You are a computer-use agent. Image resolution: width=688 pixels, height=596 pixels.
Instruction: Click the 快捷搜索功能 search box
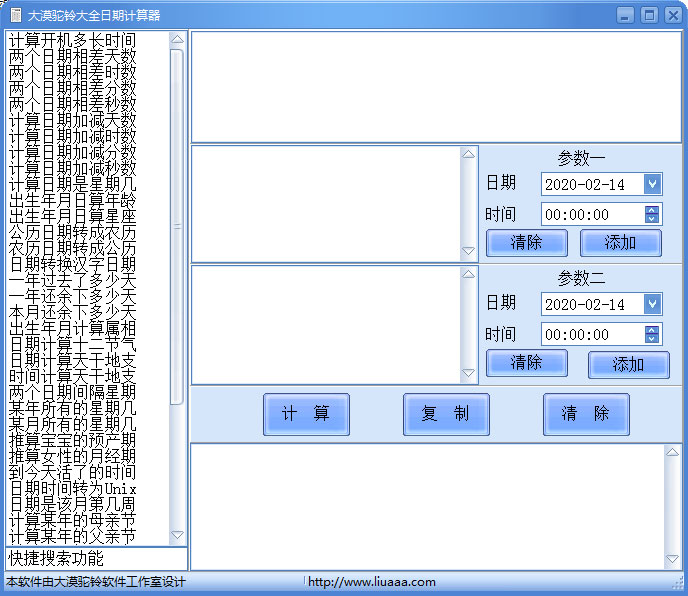[x=96, y=558]
